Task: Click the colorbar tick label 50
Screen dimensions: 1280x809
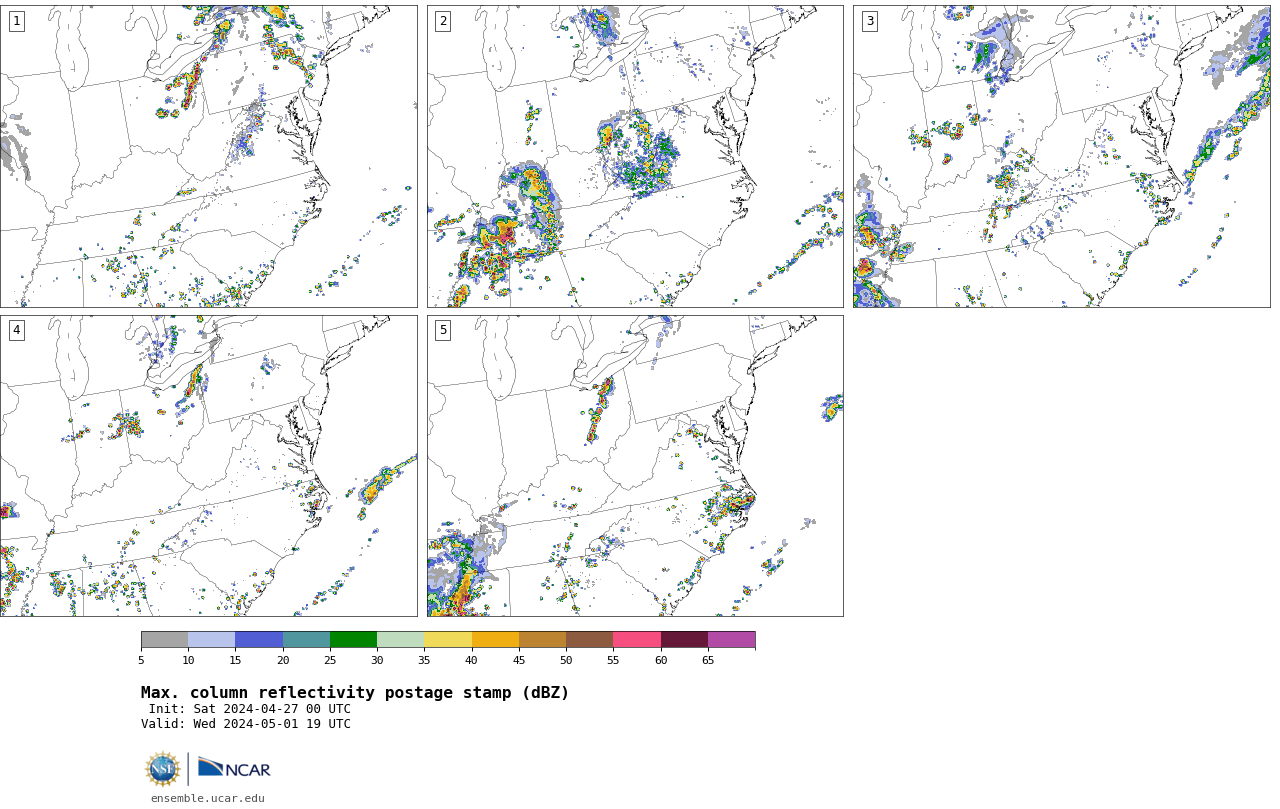Action: click(x=566, y=660)
